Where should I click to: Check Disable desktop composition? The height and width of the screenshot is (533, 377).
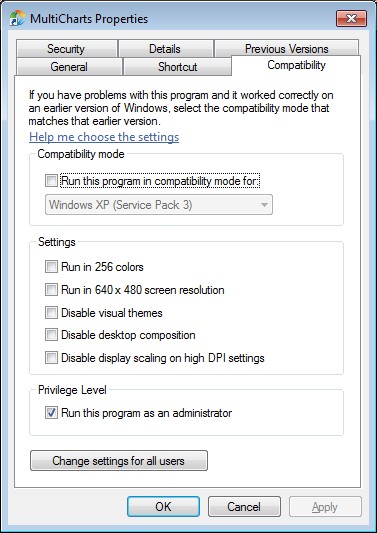tap(51, 335)
